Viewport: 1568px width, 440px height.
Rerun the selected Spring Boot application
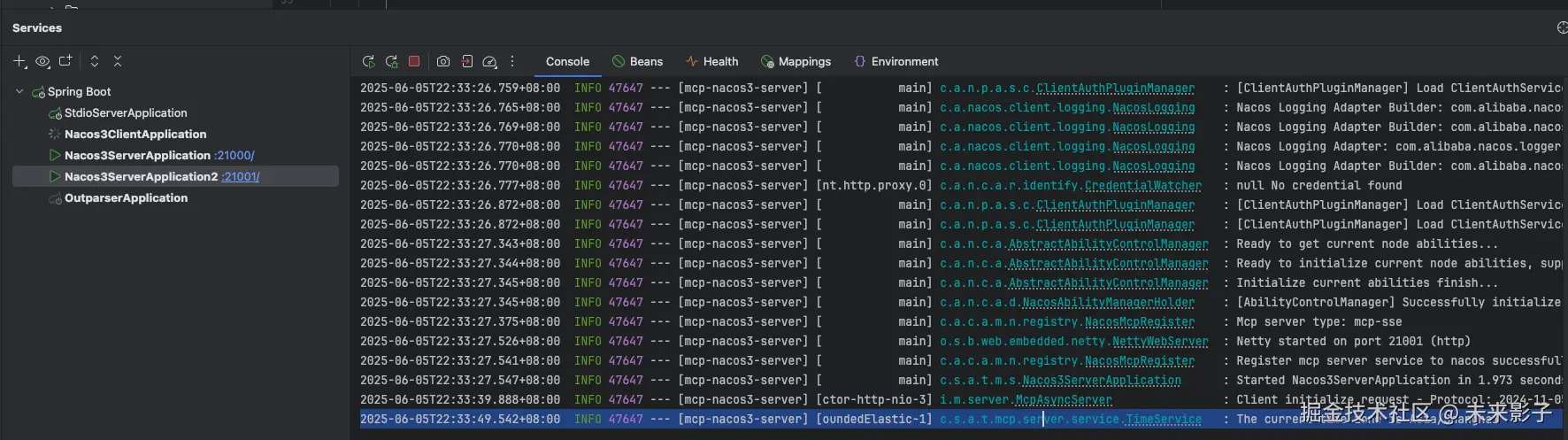coord(369,62)
